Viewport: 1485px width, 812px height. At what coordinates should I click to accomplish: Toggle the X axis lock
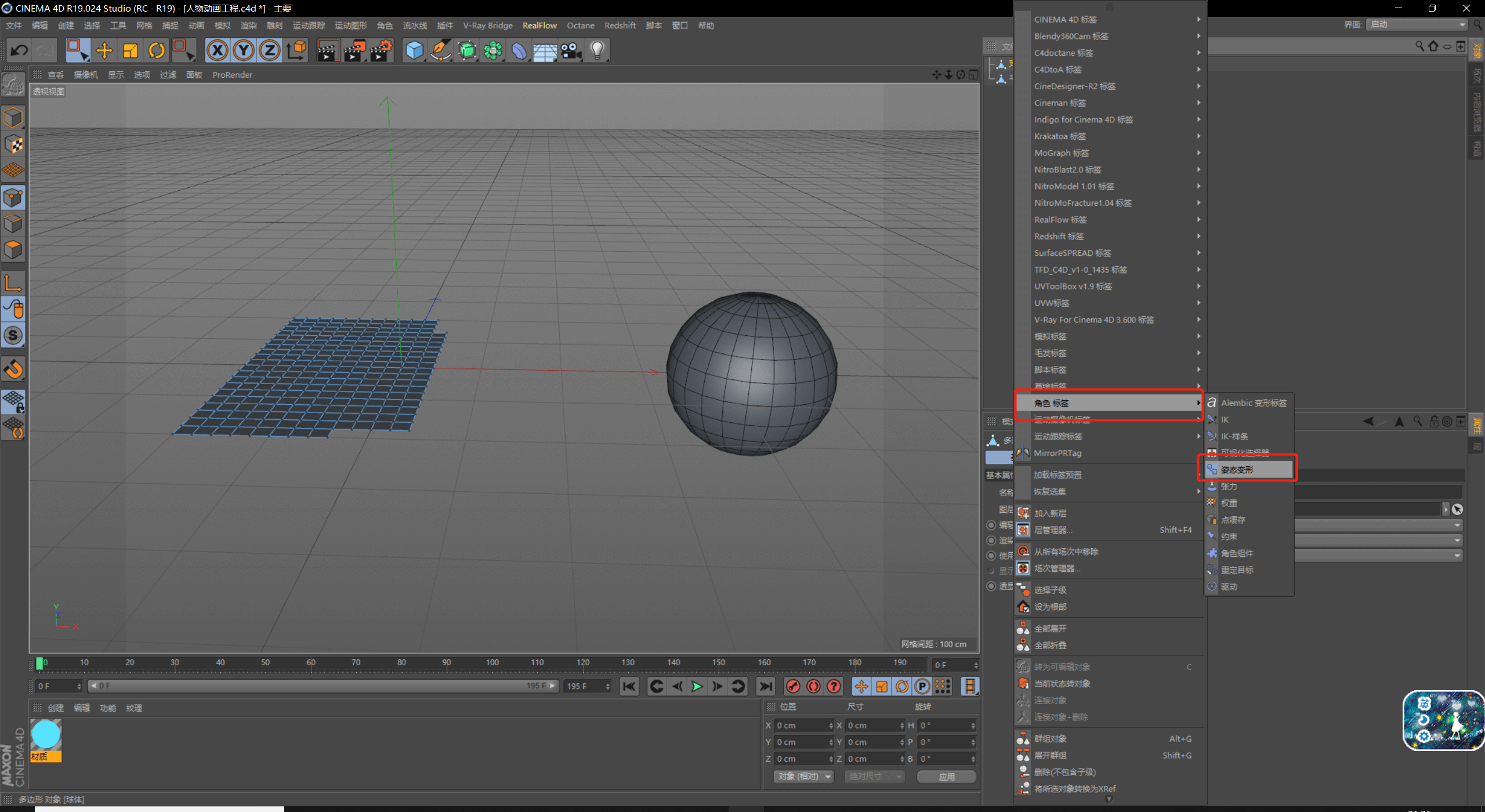(x=218, y=50)
